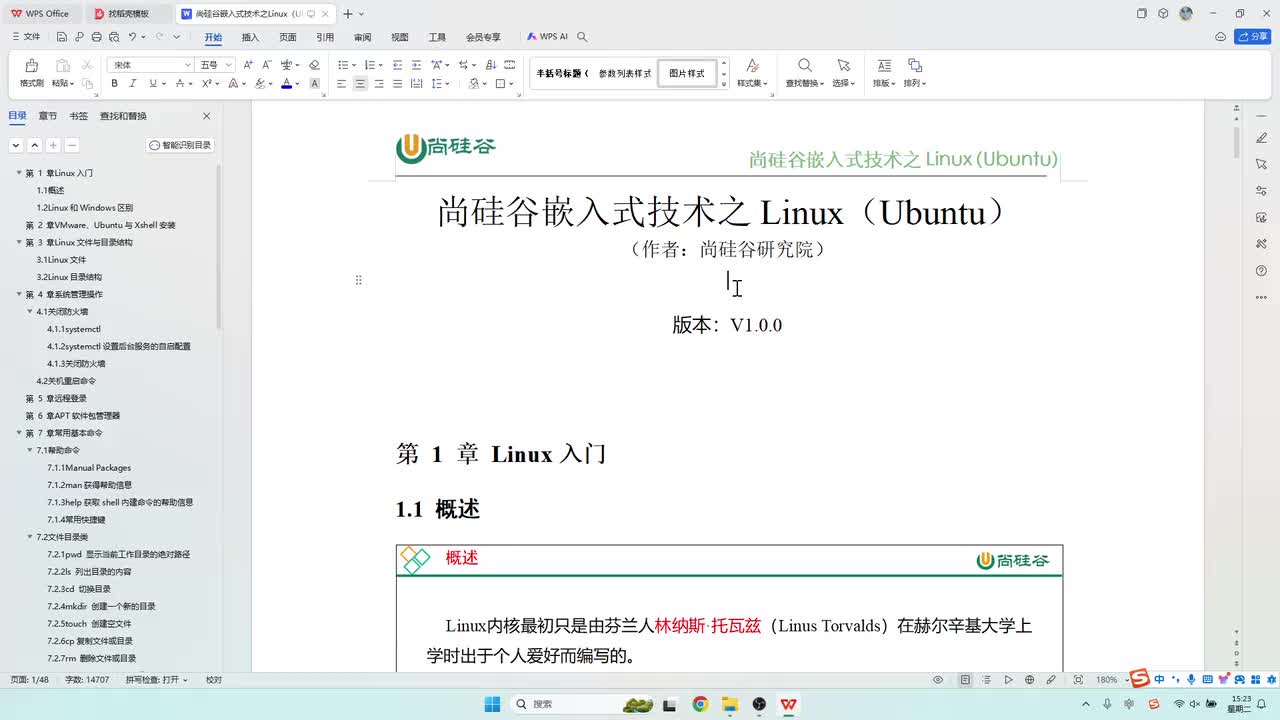
Task: Click the Select (选择) arrow tool
Action: (844, 72)
